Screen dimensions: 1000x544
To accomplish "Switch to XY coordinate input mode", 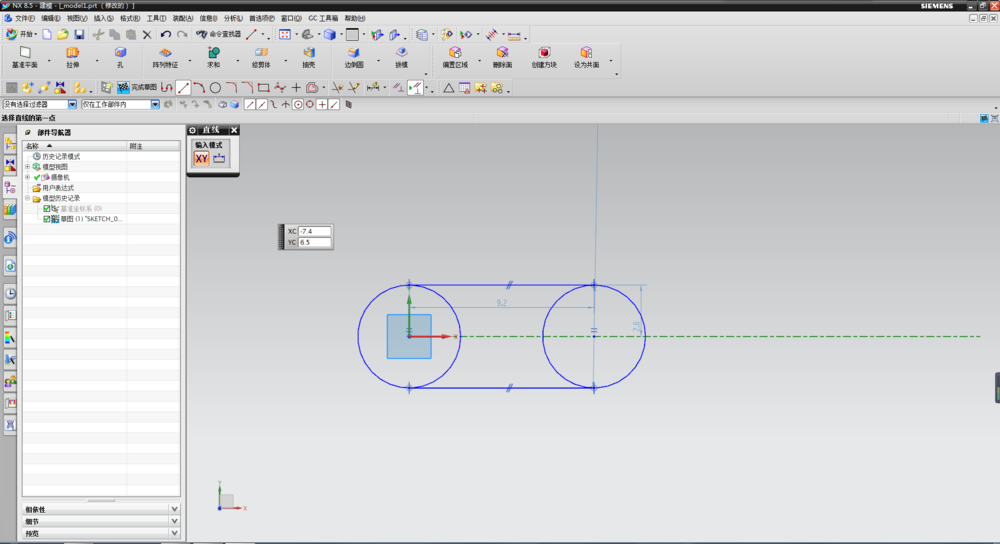I will point(201,158).
